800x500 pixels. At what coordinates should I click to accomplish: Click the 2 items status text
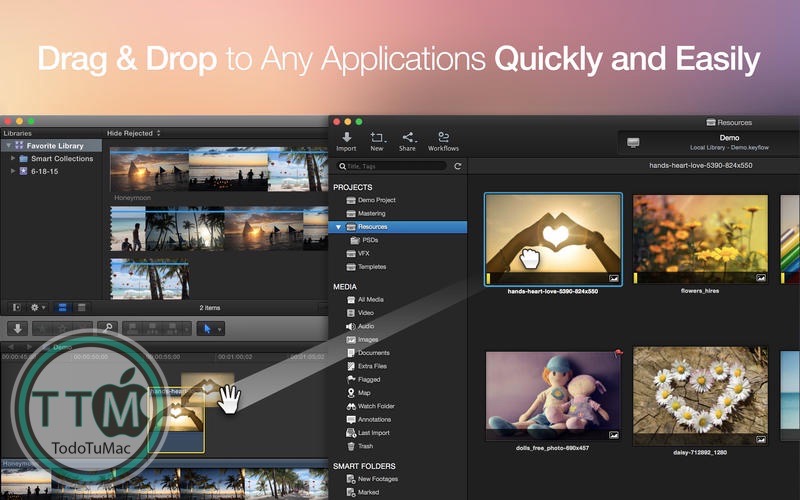point(210,308)
